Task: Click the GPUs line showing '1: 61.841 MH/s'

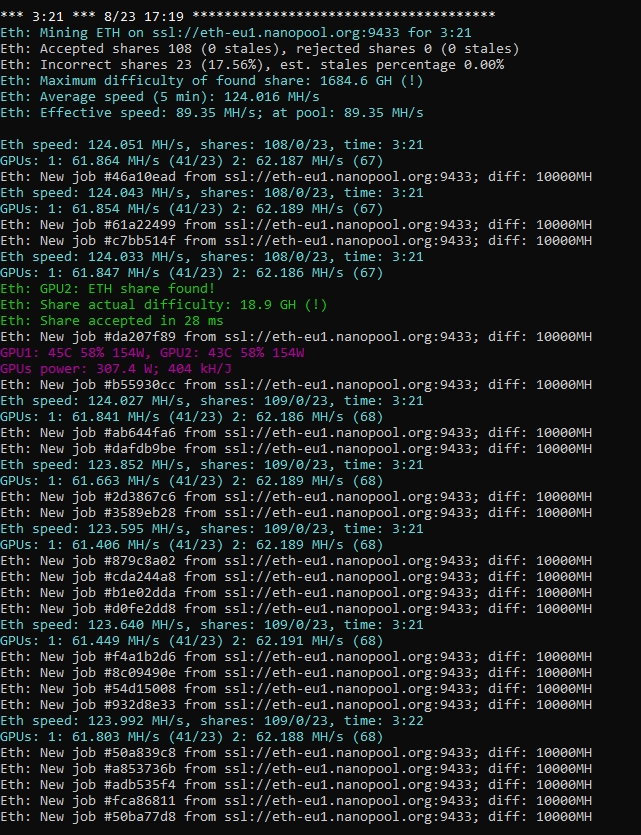Action: pyautogui.click(x=192, y=416)
